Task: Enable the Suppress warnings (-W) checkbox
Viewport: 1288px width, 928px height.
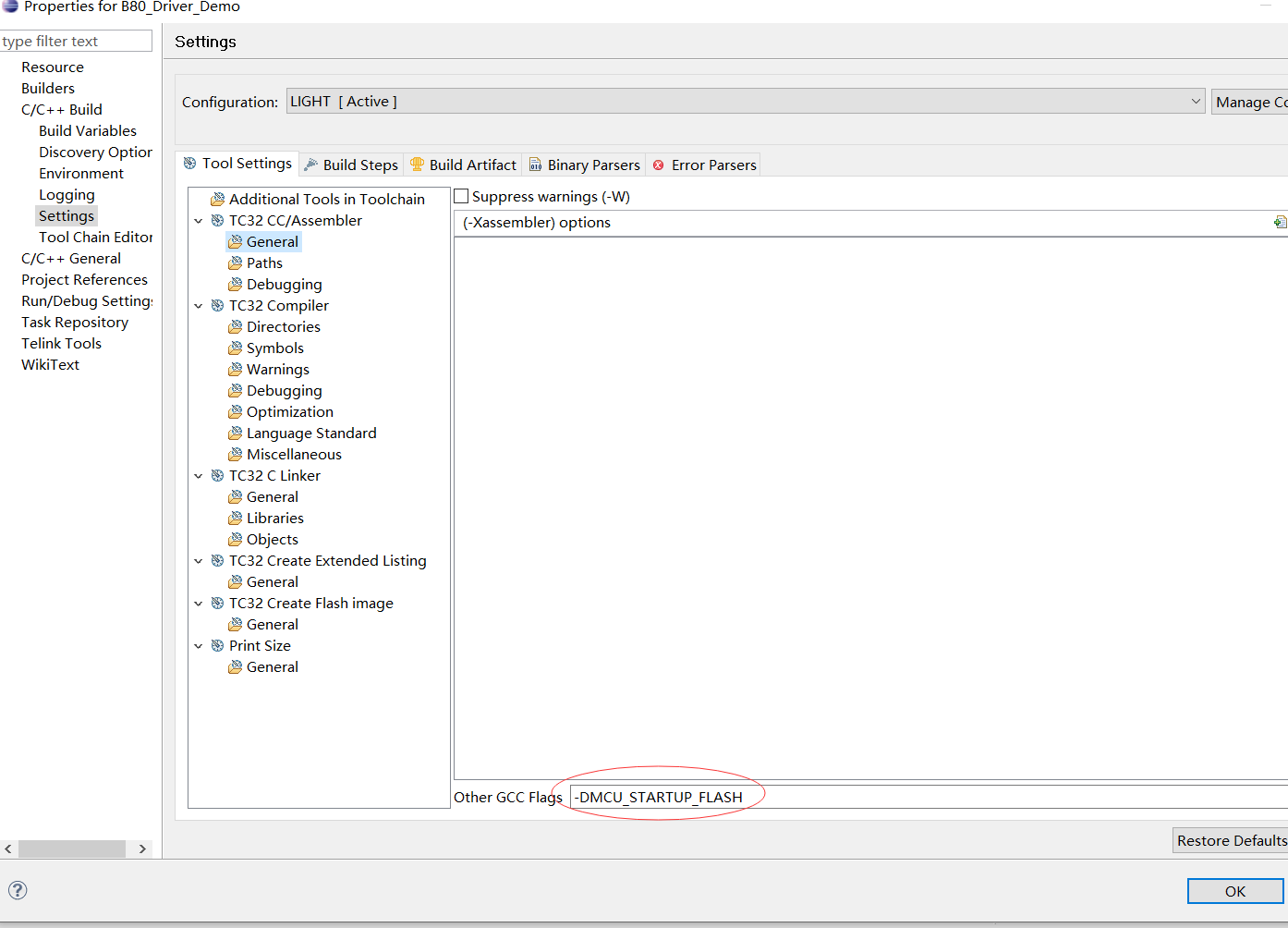Action: pos(461,196)
